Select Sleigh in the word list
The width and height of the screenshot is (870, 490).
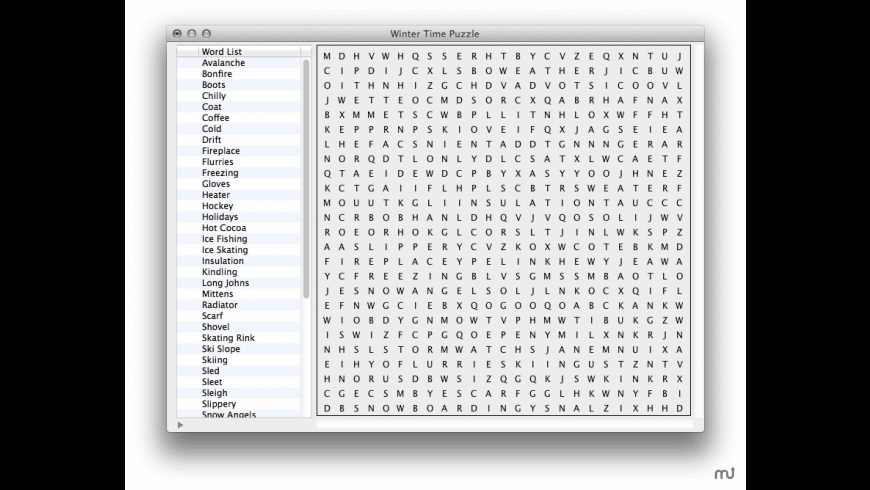click(239, 393)
